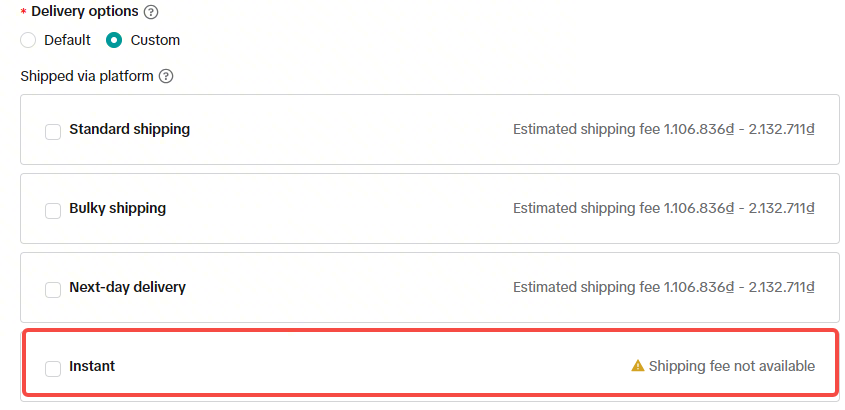Click the Standard shipping label text

129,129
